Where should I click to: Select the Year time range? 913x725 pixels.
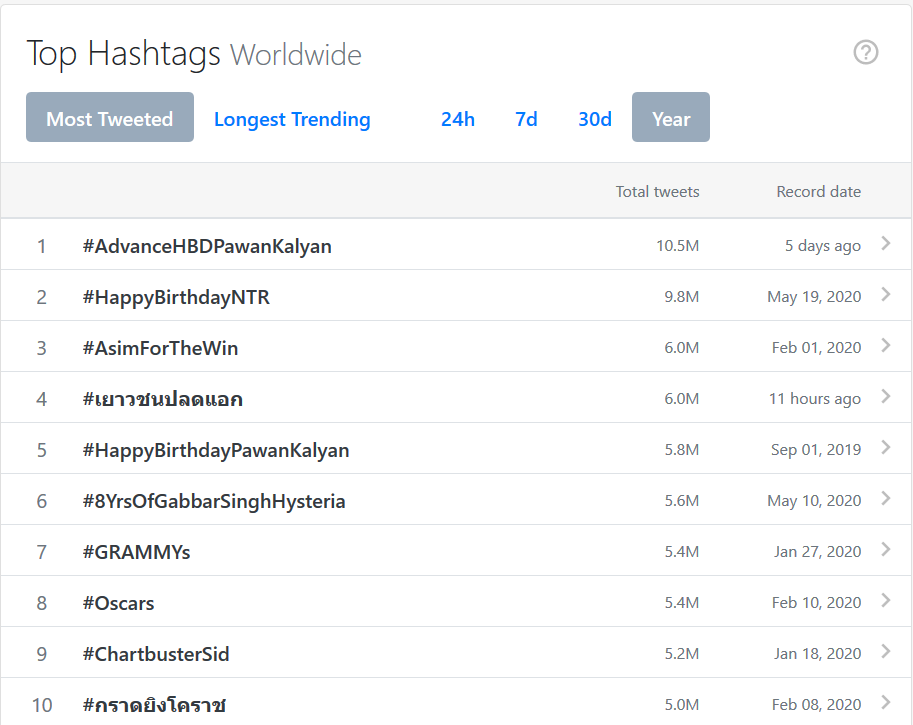[x=671, y=117]
